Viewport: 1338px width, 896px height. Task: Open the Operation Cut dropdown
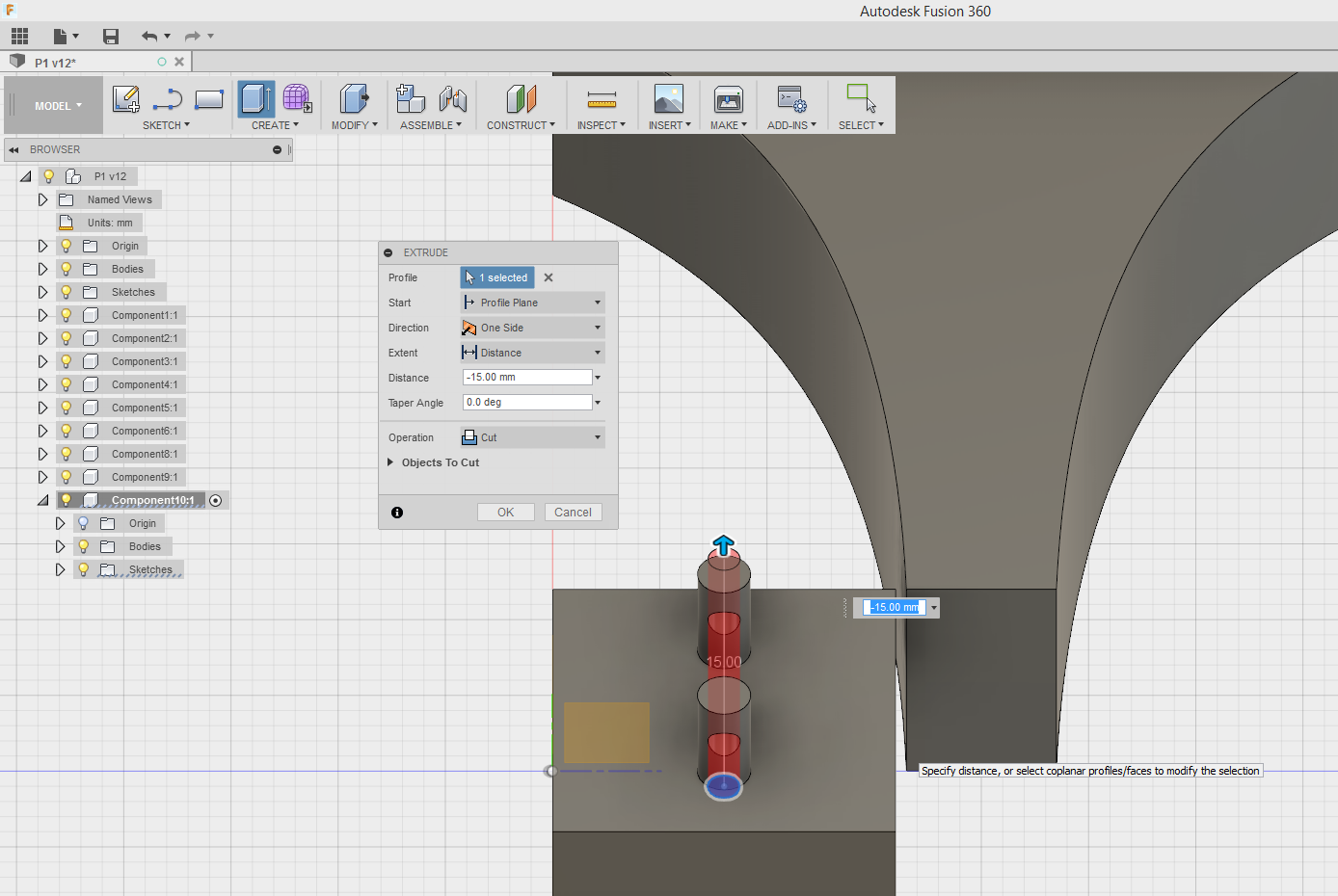(x=533, y=437)
